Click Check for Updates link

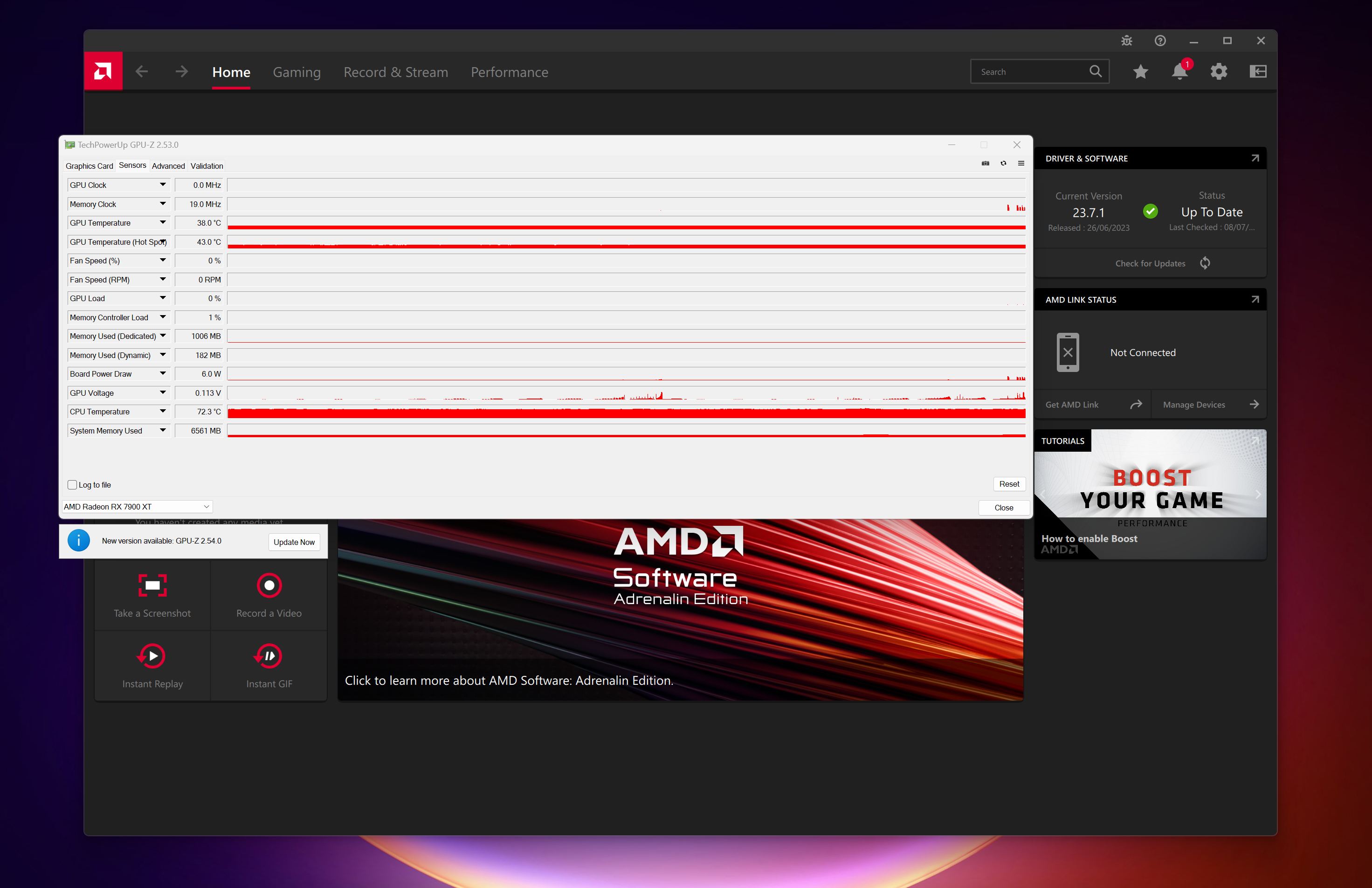1150,263
